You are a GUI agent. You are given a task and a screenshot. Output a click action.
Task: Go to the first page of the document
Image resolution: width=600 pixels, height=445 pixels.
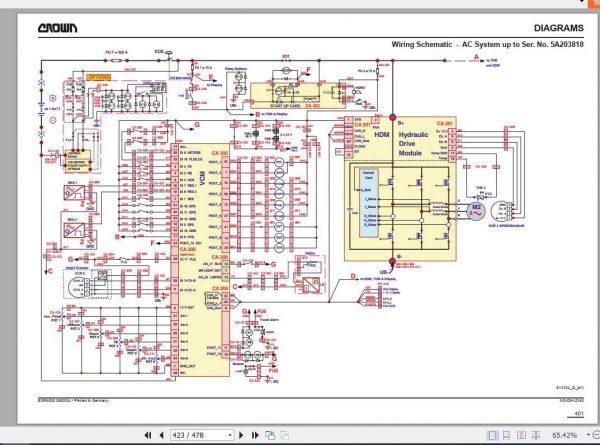coord(148,435)
